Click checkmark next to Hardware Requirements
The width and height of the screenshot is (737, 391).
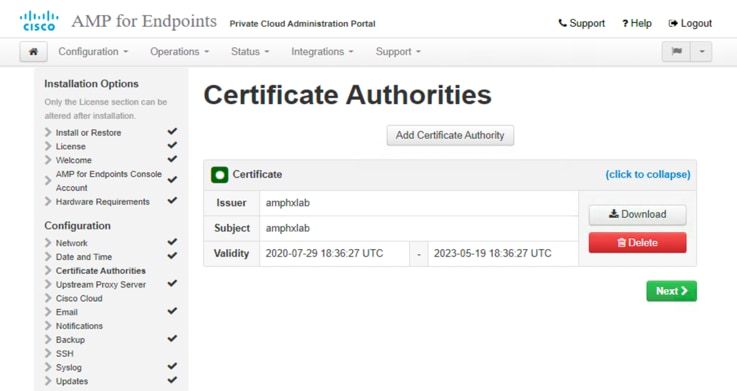172,200
